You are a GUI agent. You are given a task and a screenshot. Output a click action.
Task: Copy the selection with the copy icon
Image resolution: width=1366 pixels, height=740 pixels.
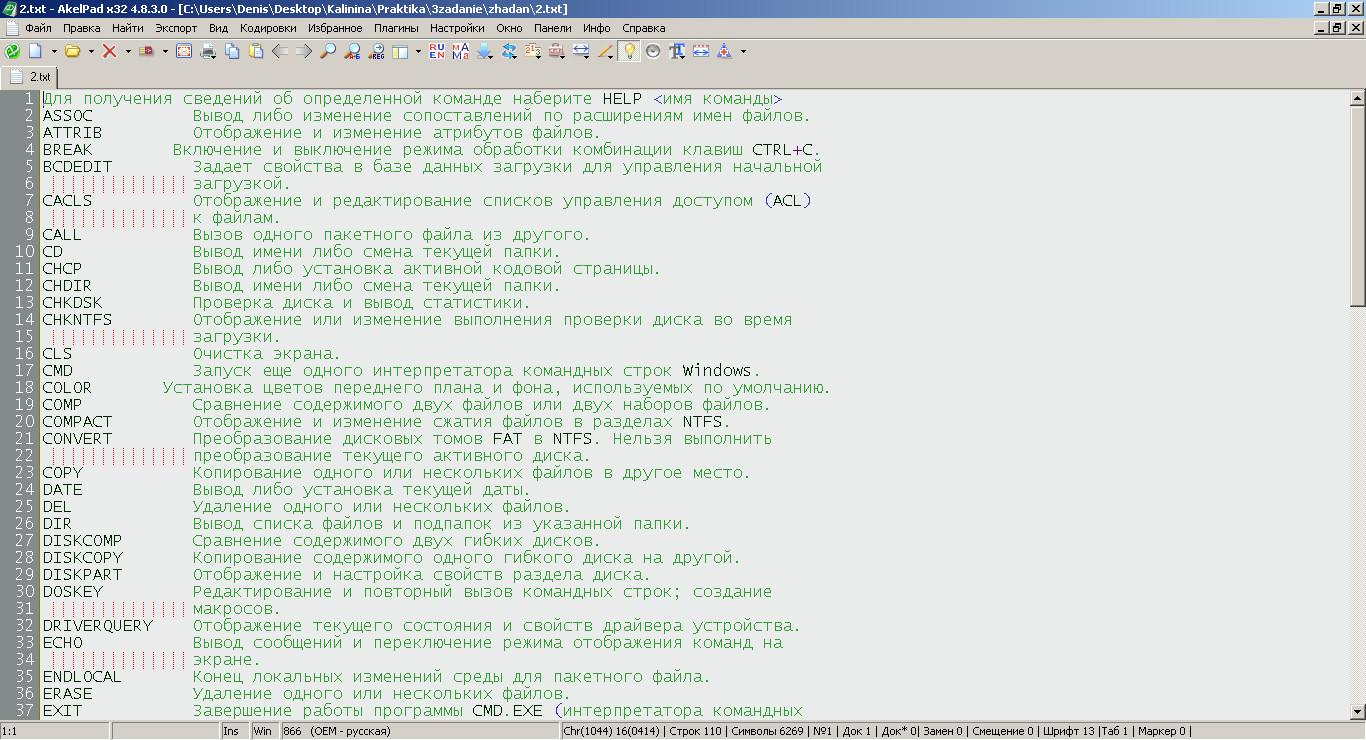click(232, 51)
